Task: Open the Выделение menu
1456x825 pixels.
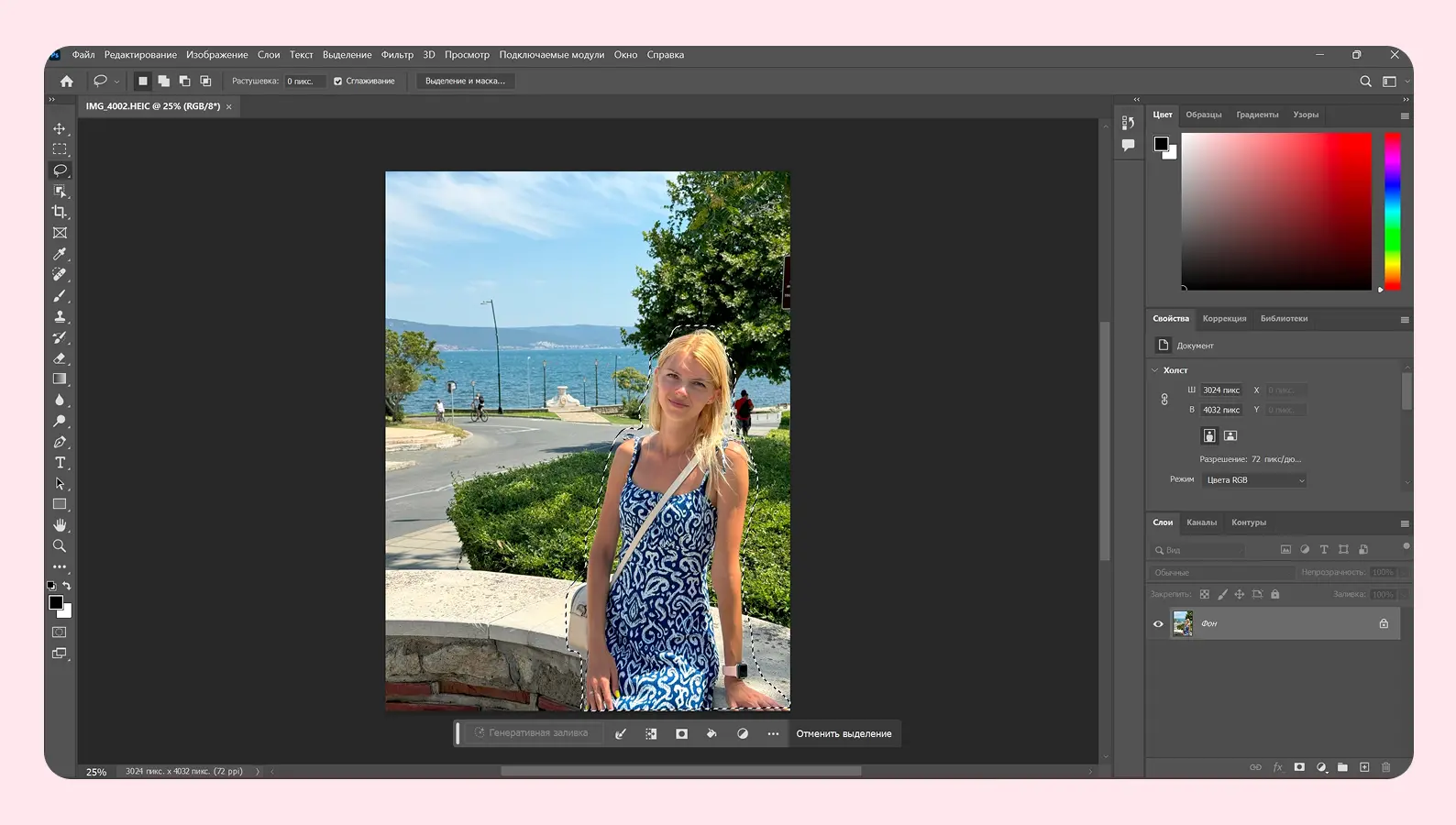Action: [x=347, y=55]
